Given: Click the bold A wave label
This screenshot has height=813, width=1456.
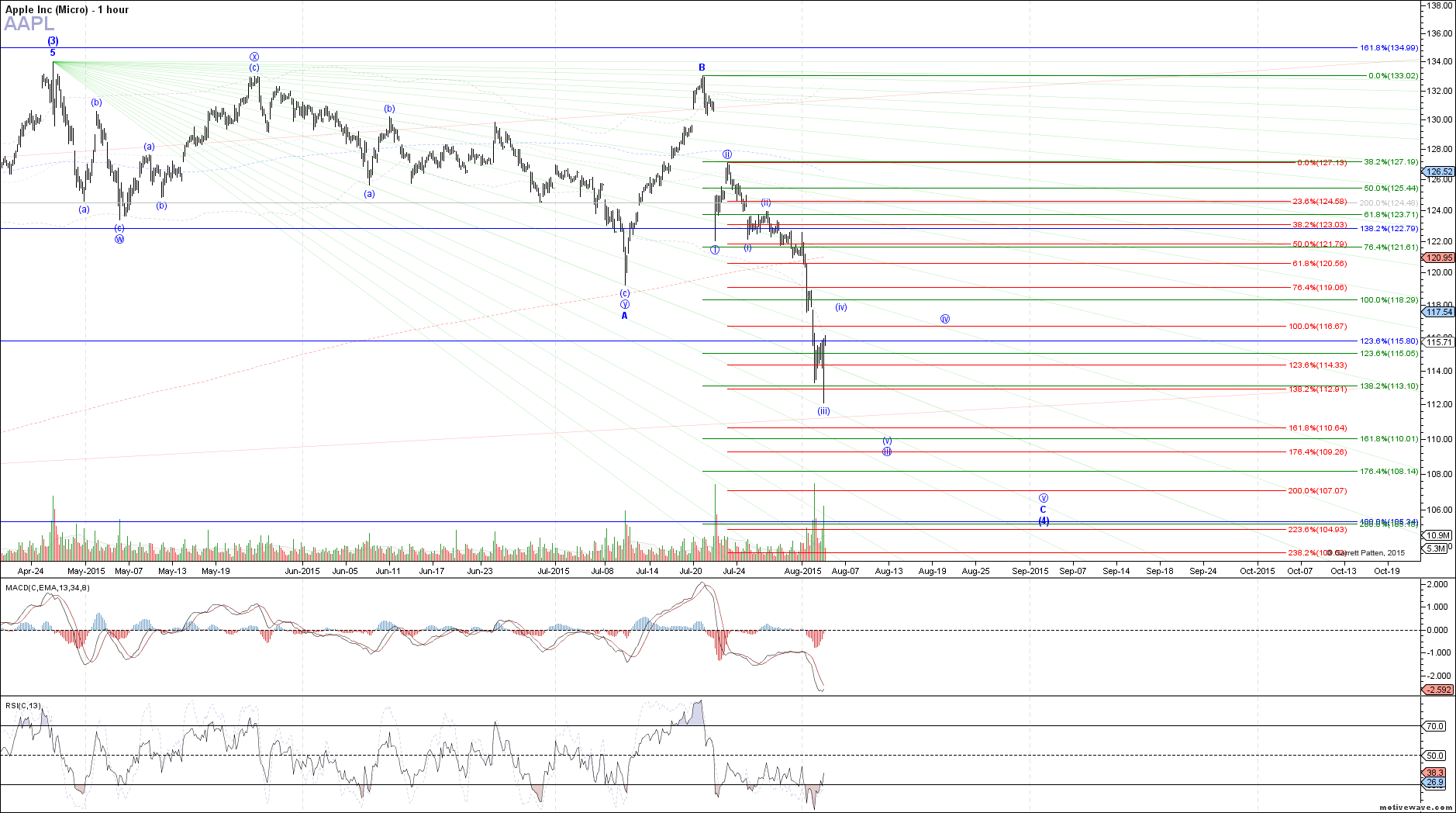Looking at the screenshot, I should coord(624,316).
